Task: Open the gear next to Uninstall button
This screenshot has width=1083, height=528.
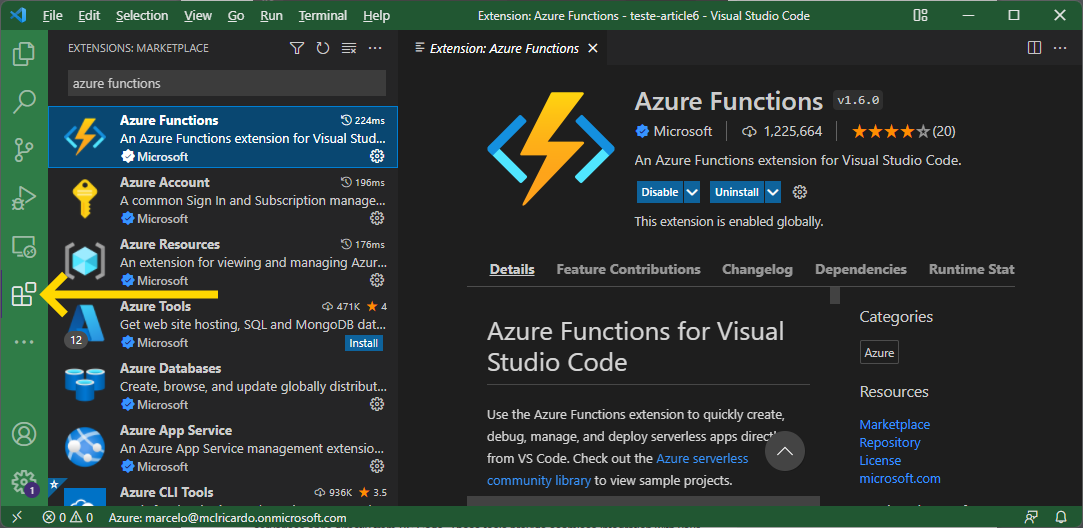Action: click(x=800, y=192)
